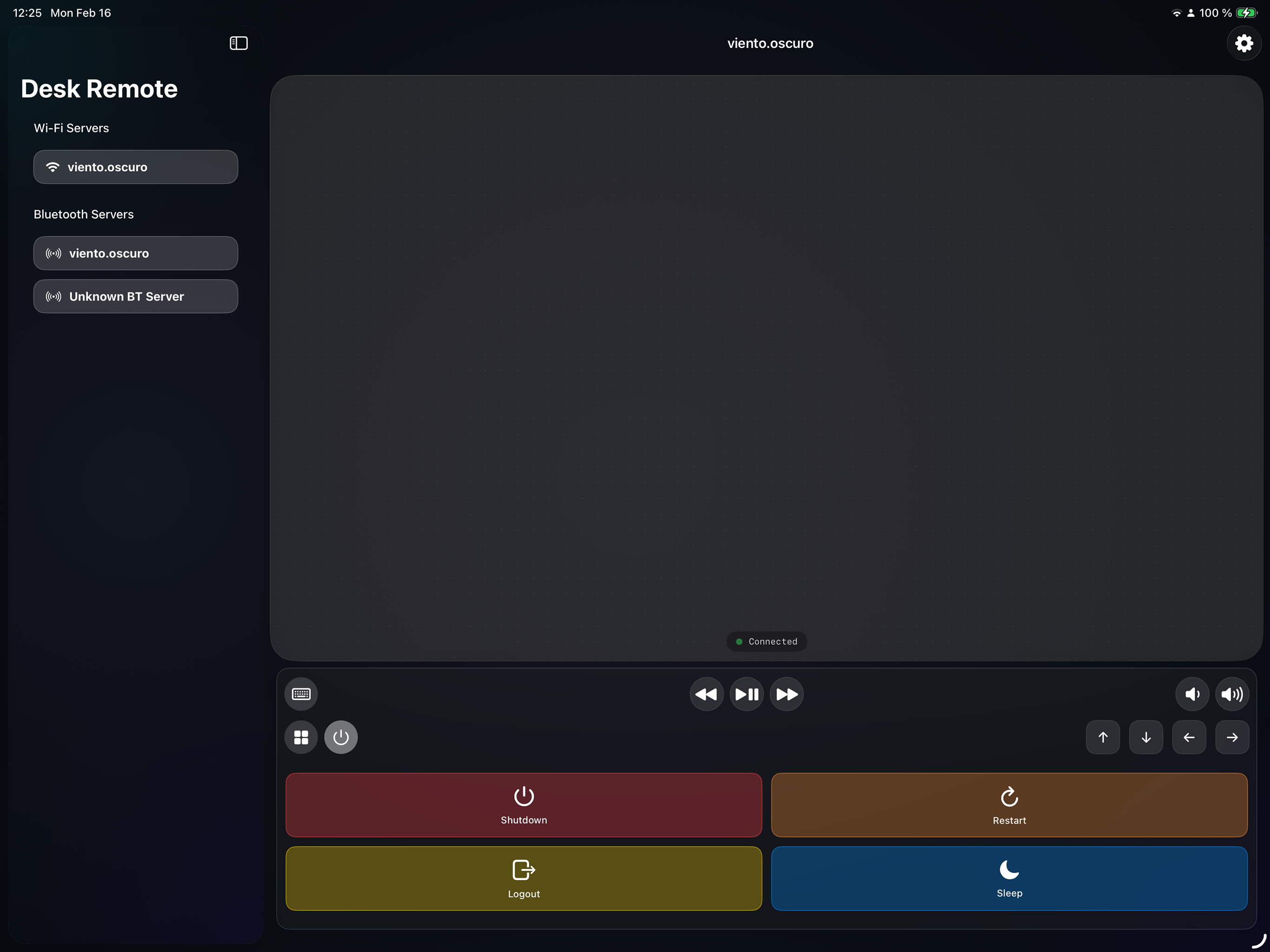This screenshot has width=1270, height=952.
Task: Click the Connected status badge
Action: pos(767,641)
